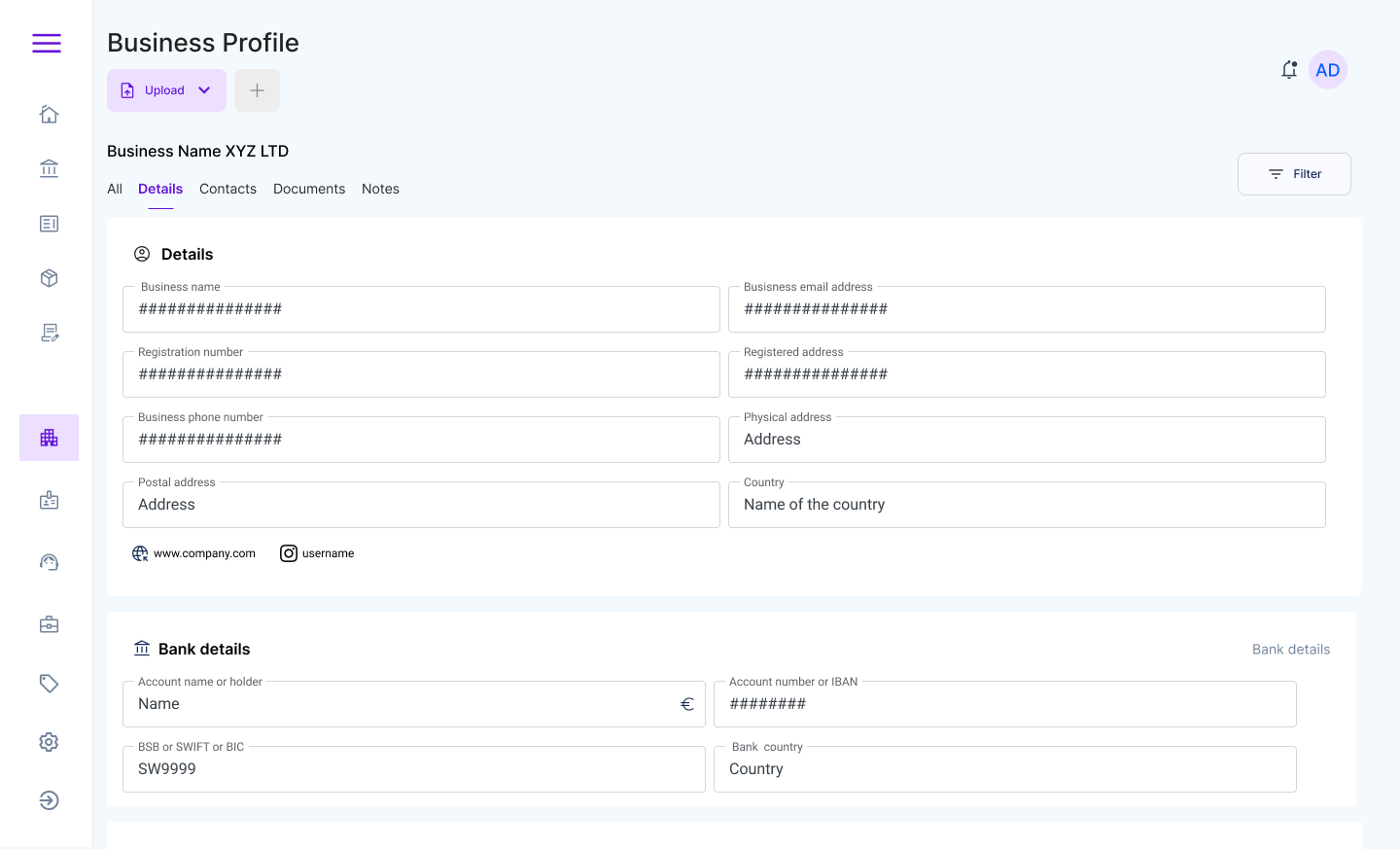This screenshot has height=849, width=1400.
Task: Select the briefcase sidebar icon
Action: [x=49, y=623]
